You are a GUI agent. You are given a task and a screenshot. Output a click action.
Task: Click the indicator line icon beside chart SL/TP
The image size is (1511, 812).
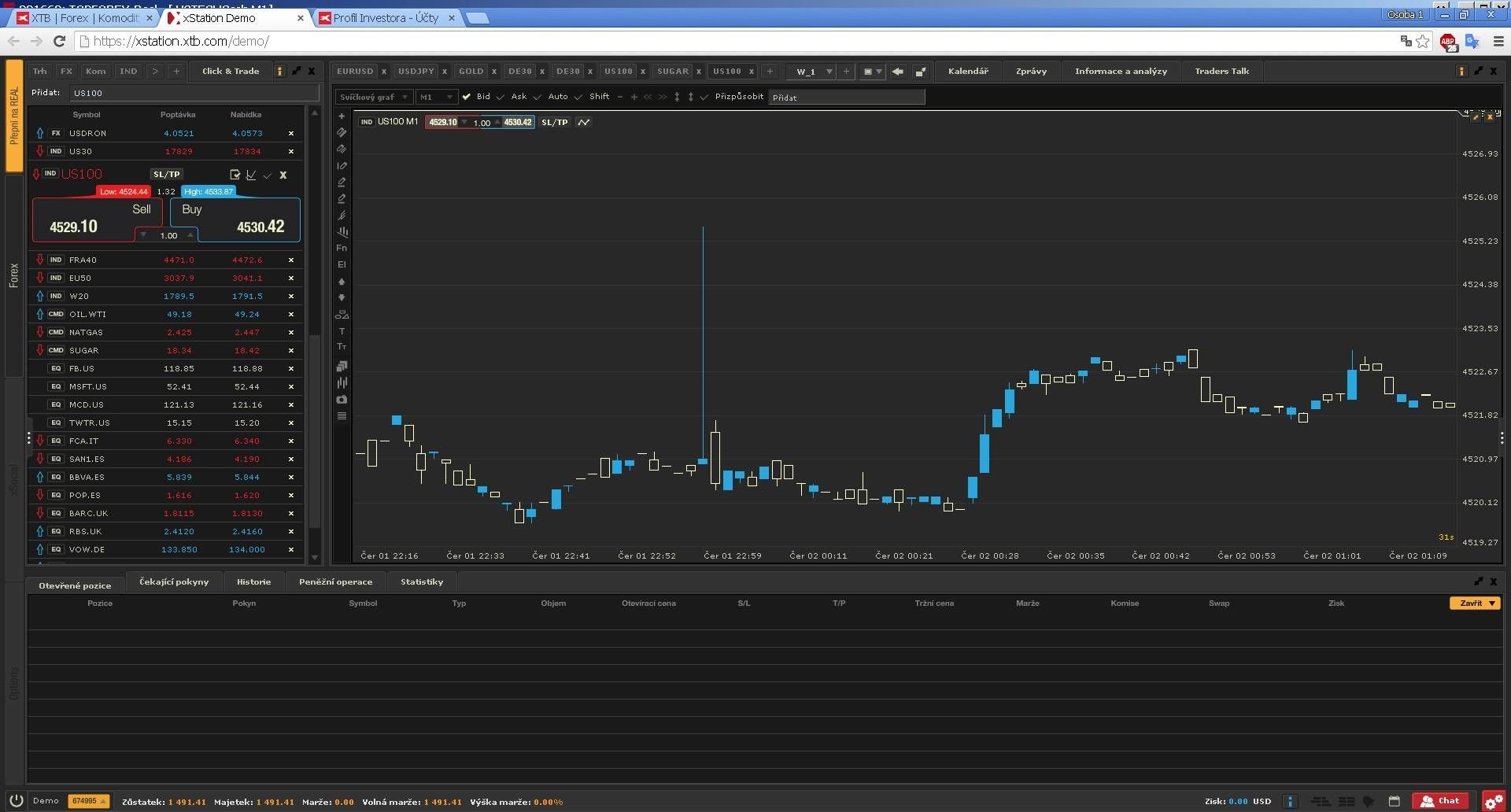point(583,122)
